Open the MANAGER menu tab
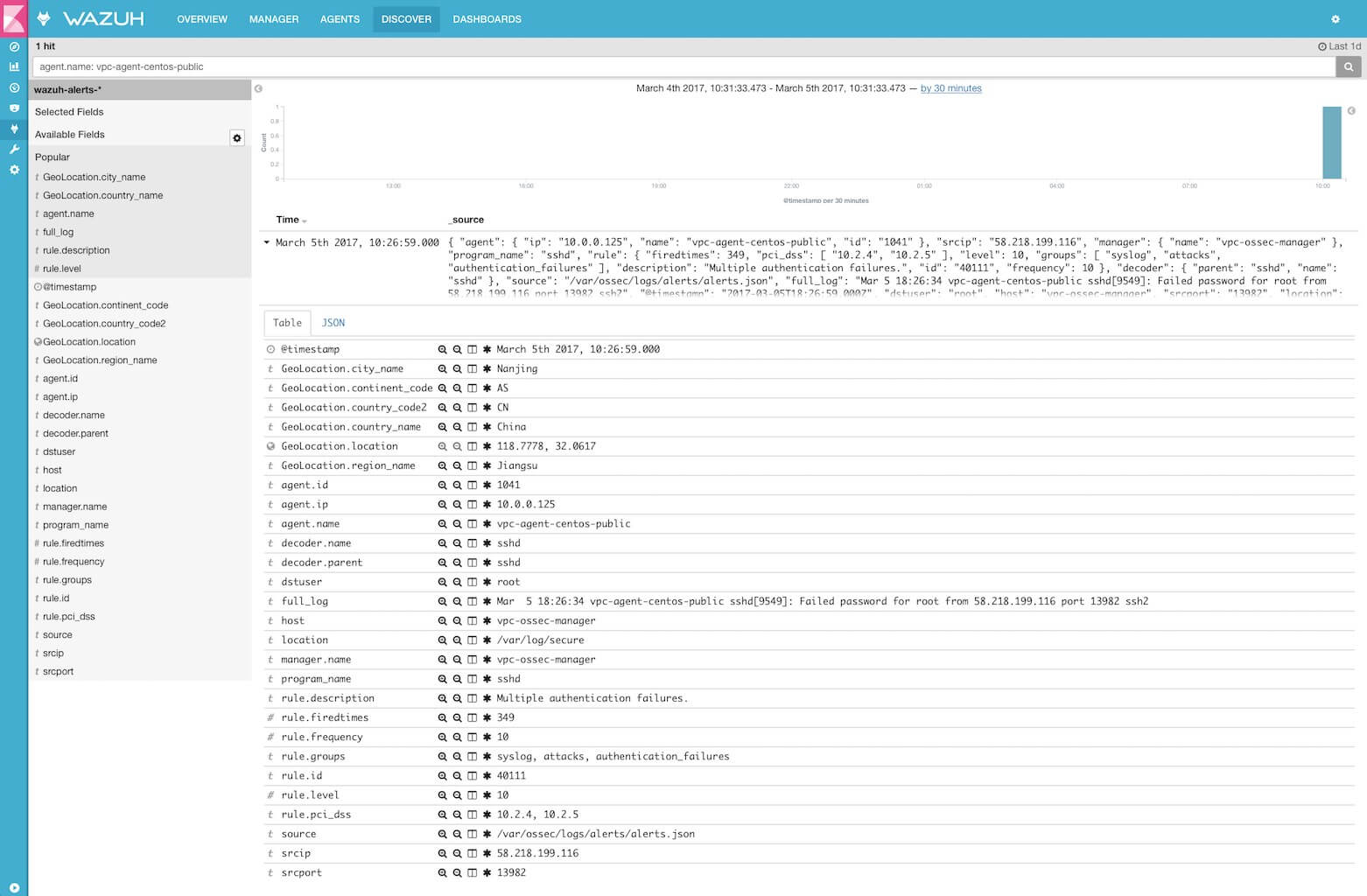The width and height of the screenshot is (1367, 896). coord(274,19)
